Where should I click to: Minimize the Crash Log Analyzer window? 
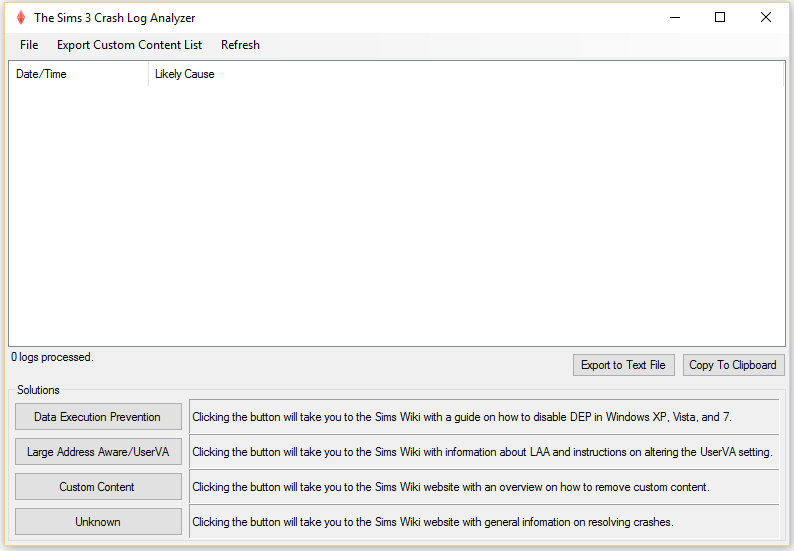(675, 18)
